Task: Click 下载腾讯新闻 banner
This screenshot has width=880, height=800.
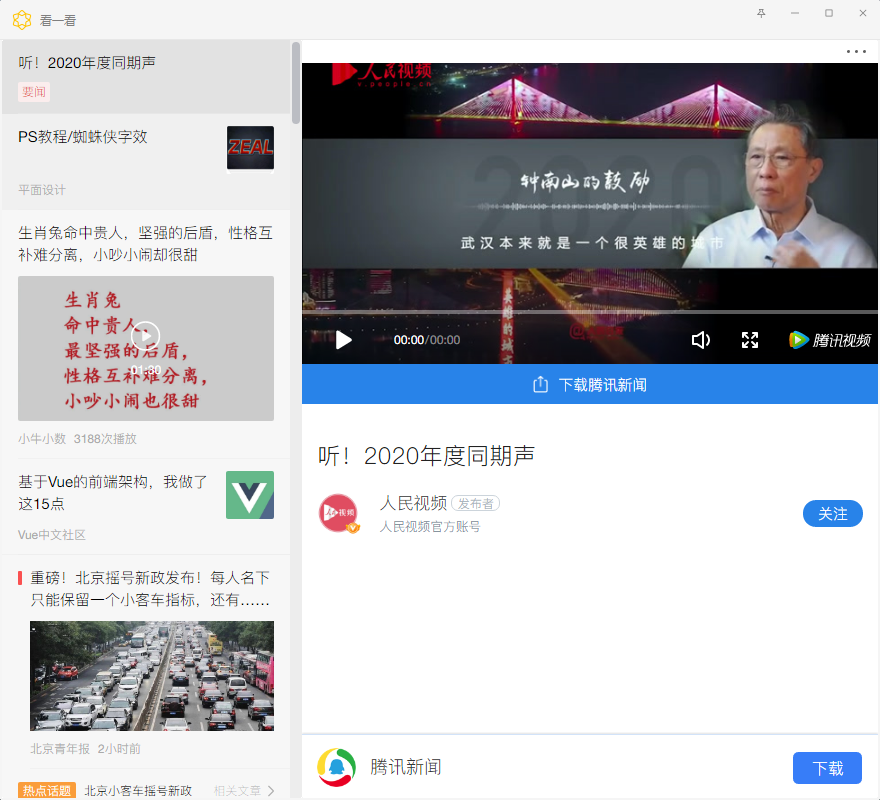Action: point(590,384)
